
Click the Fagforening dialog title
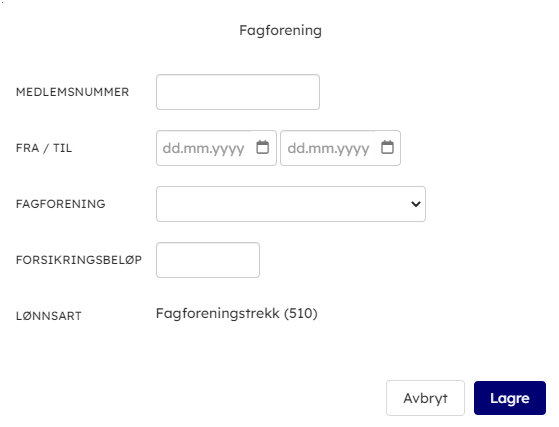(x=281, y=31)
